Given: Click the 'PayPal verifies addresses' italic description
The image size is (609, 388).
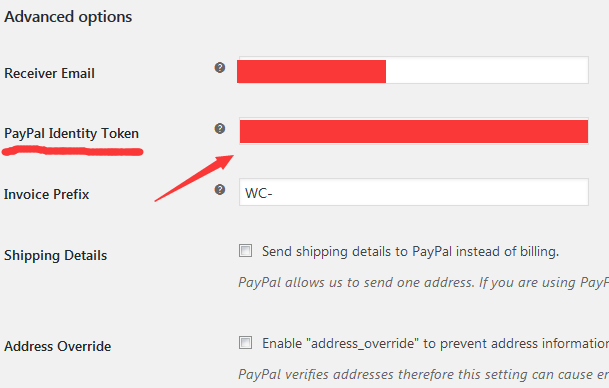Looking at the screenshot, I should 423,374.
